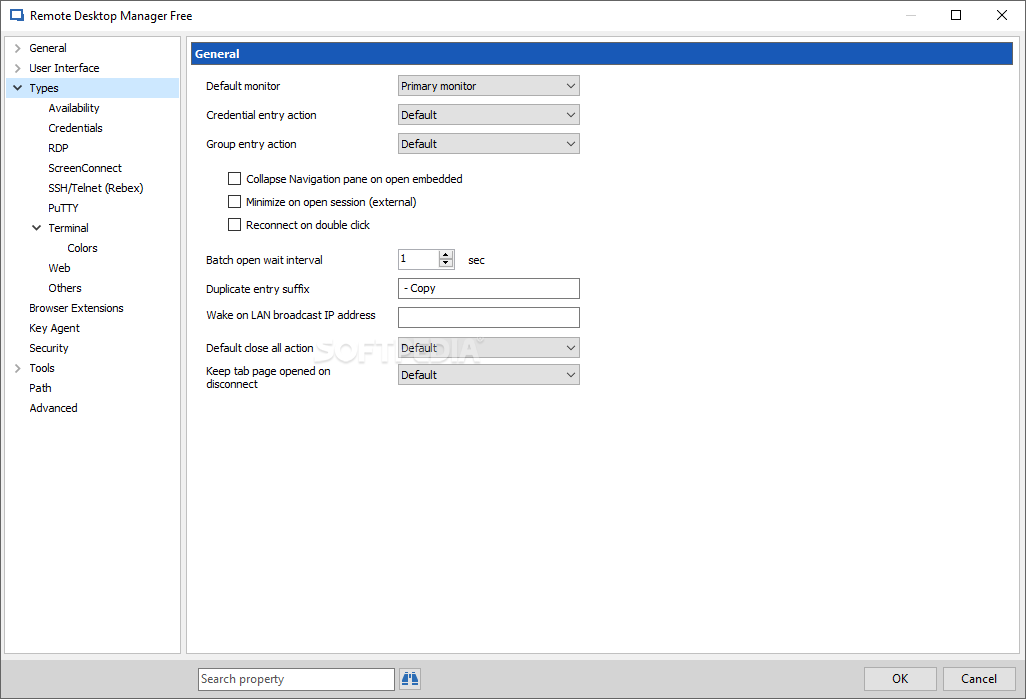Viewport: 1026px width, 699px height.
Task: Open the Default monitor dropdown
Action: [489, 86]
